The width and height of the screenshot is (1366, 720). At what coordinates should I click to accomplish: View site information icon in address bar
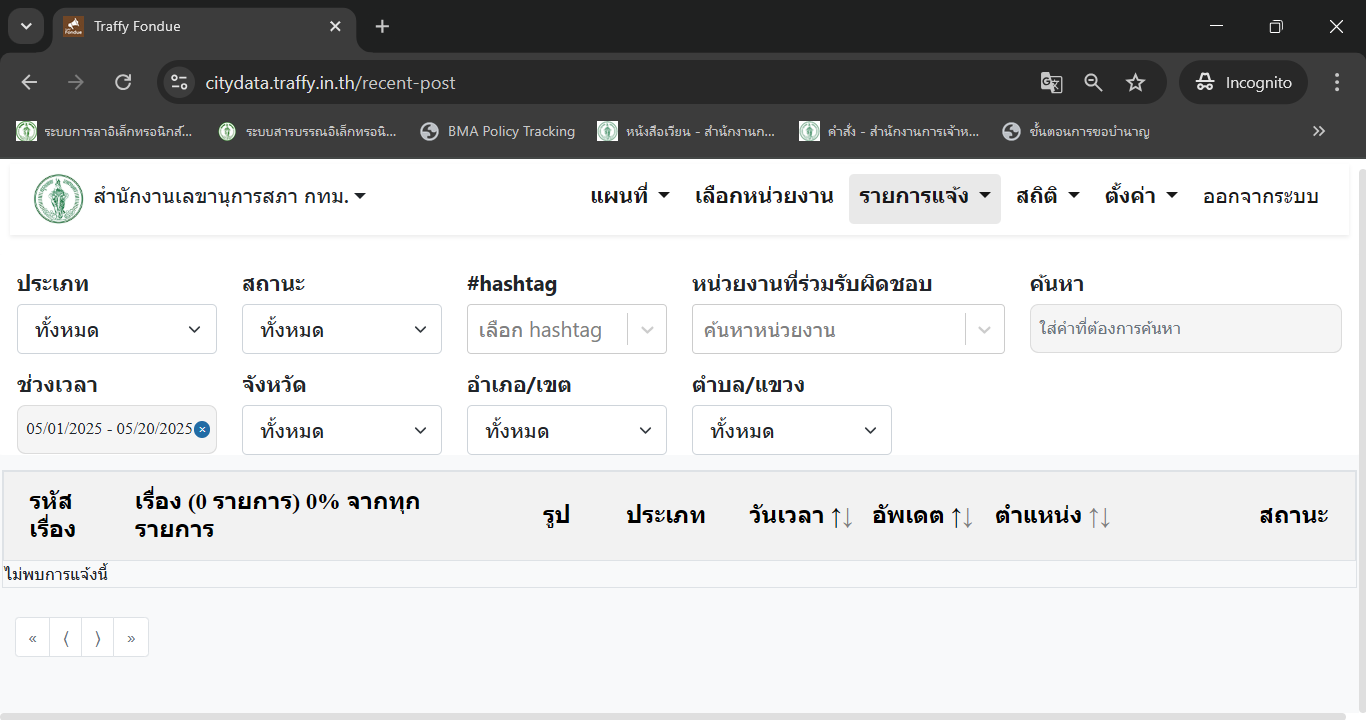coord(179,83)
